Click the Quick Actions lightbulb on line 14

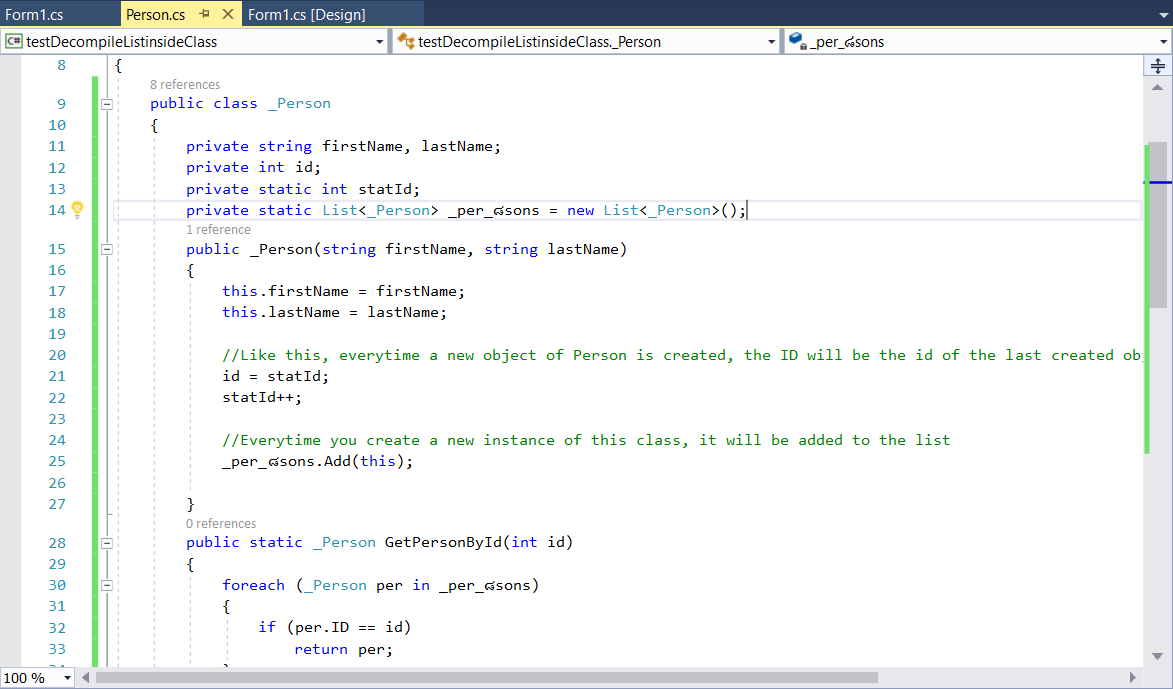coord(78,210)
